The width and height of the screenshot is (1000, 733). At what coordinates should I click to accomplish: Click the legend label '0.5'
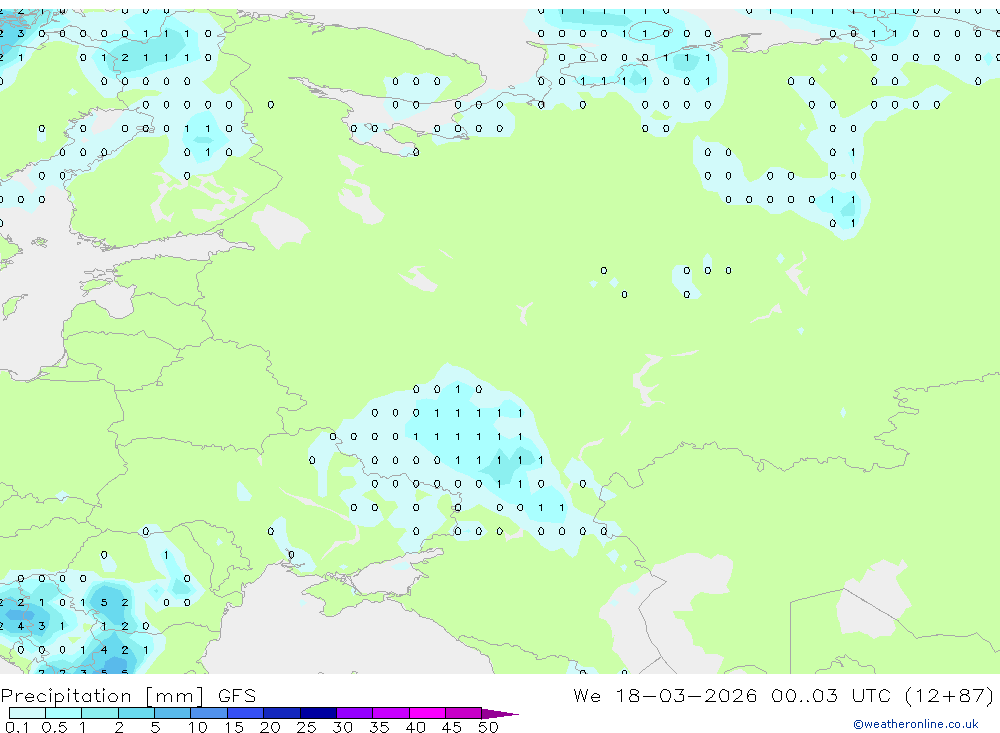[x=54, y=727]
